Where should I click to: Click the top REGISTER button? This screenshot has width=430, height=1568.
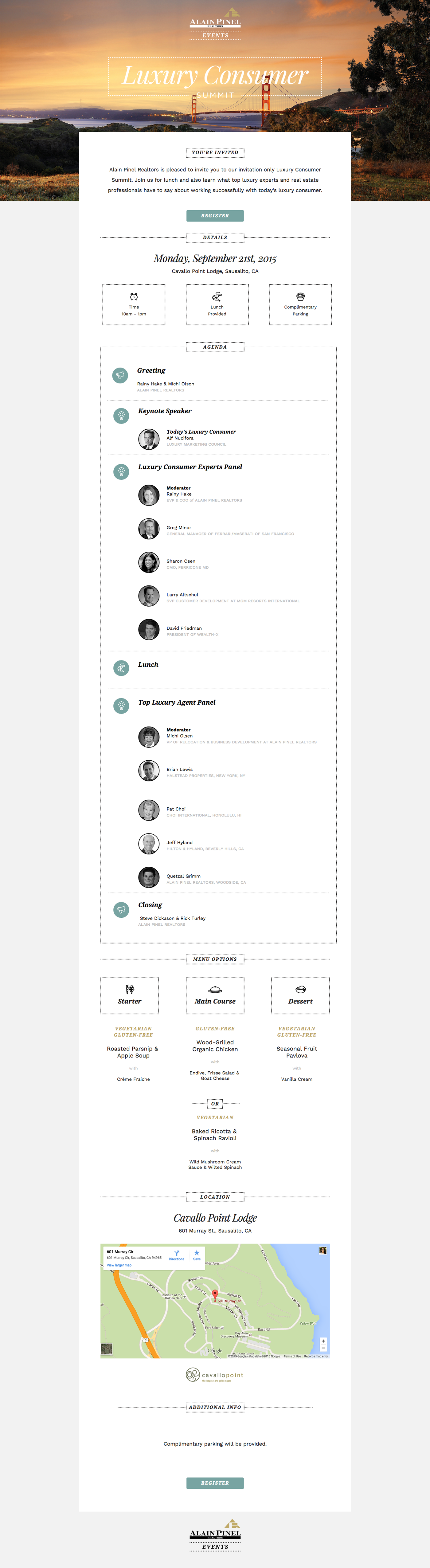coord(215,215)
